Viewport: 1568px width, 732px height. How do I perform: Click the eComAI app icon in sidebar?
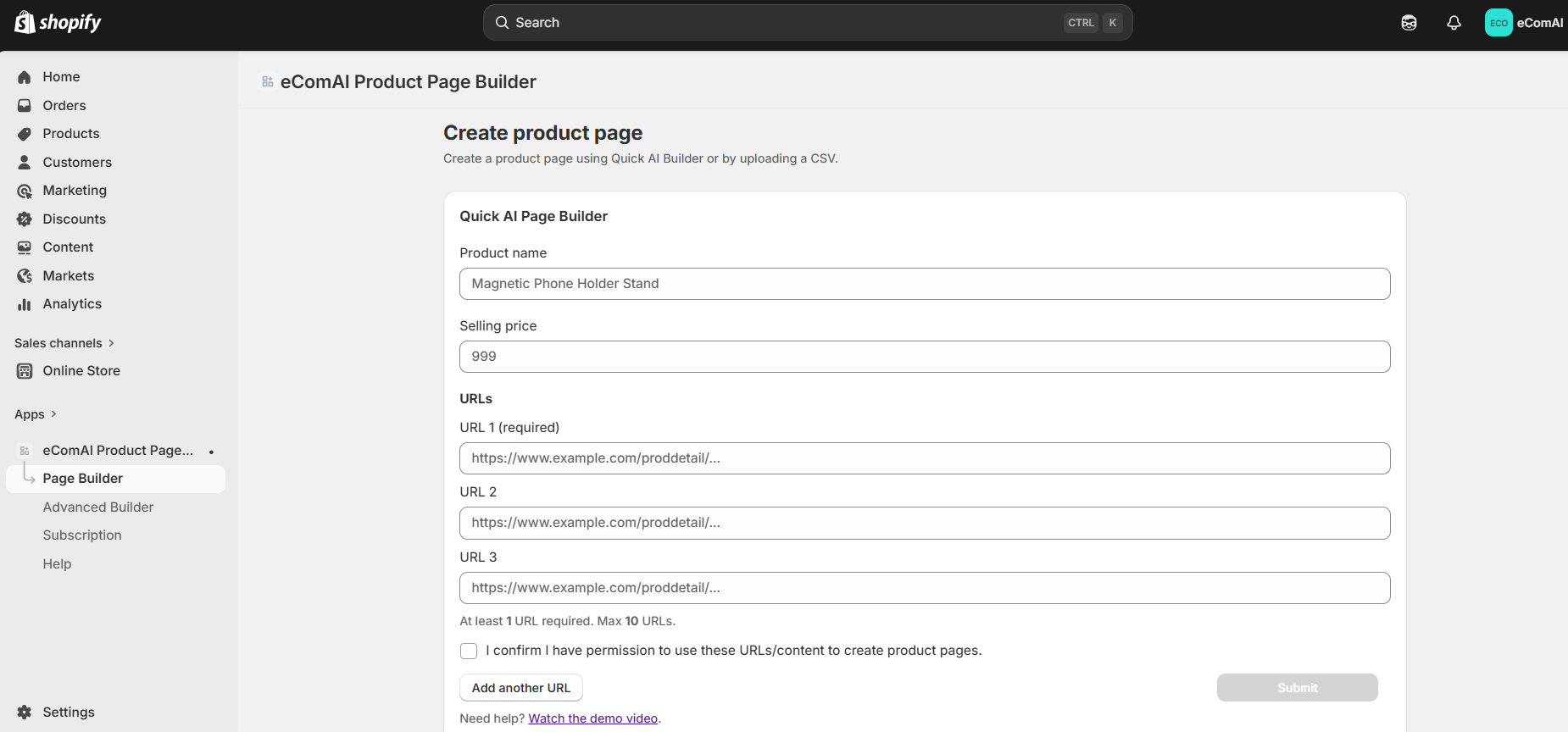25,451
